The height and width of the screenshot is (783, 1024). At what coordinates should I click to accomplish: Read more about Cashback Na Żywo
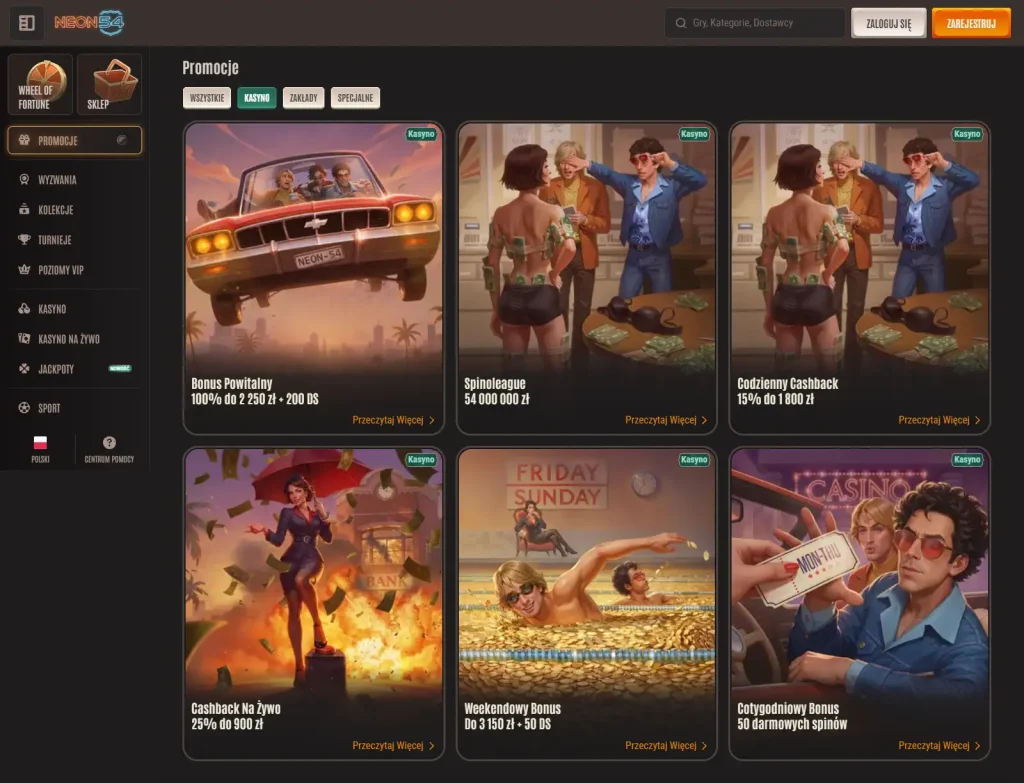coord(393,745)
